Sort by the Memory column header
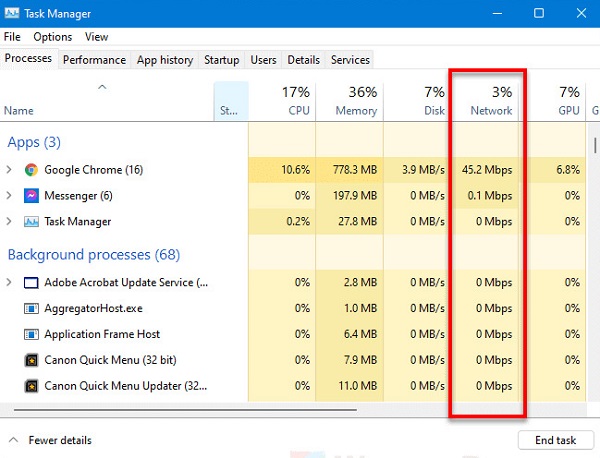 click(x=350, y=101)
